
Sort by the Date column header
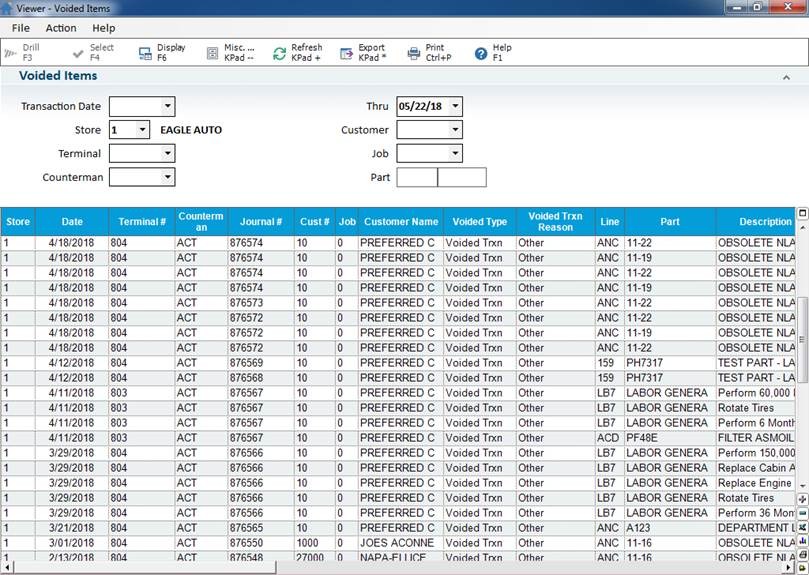point(72,221)
